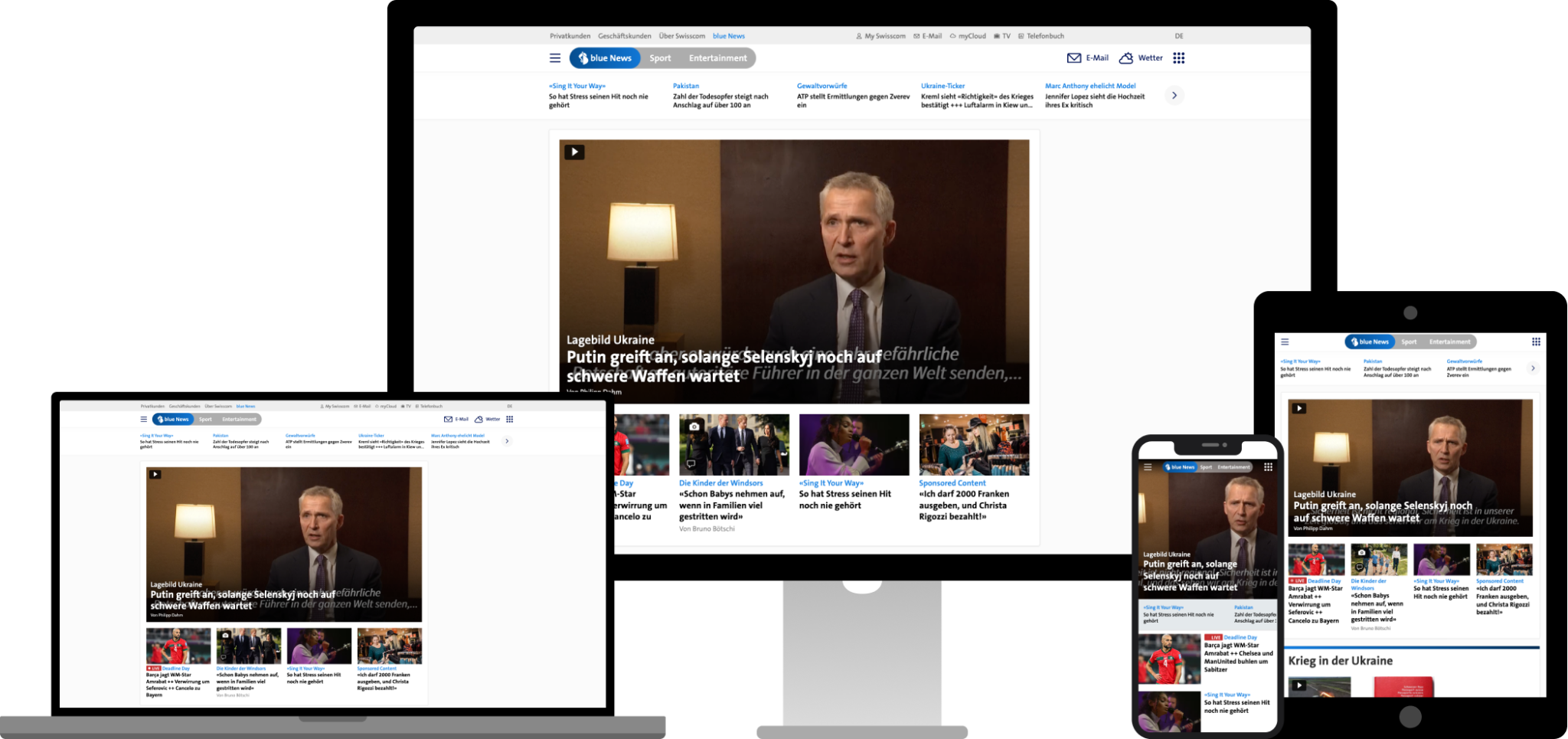Open the apps grid icon in the header
Viewport: 1568px width, 739px height.
click(x=1178, y=57)
